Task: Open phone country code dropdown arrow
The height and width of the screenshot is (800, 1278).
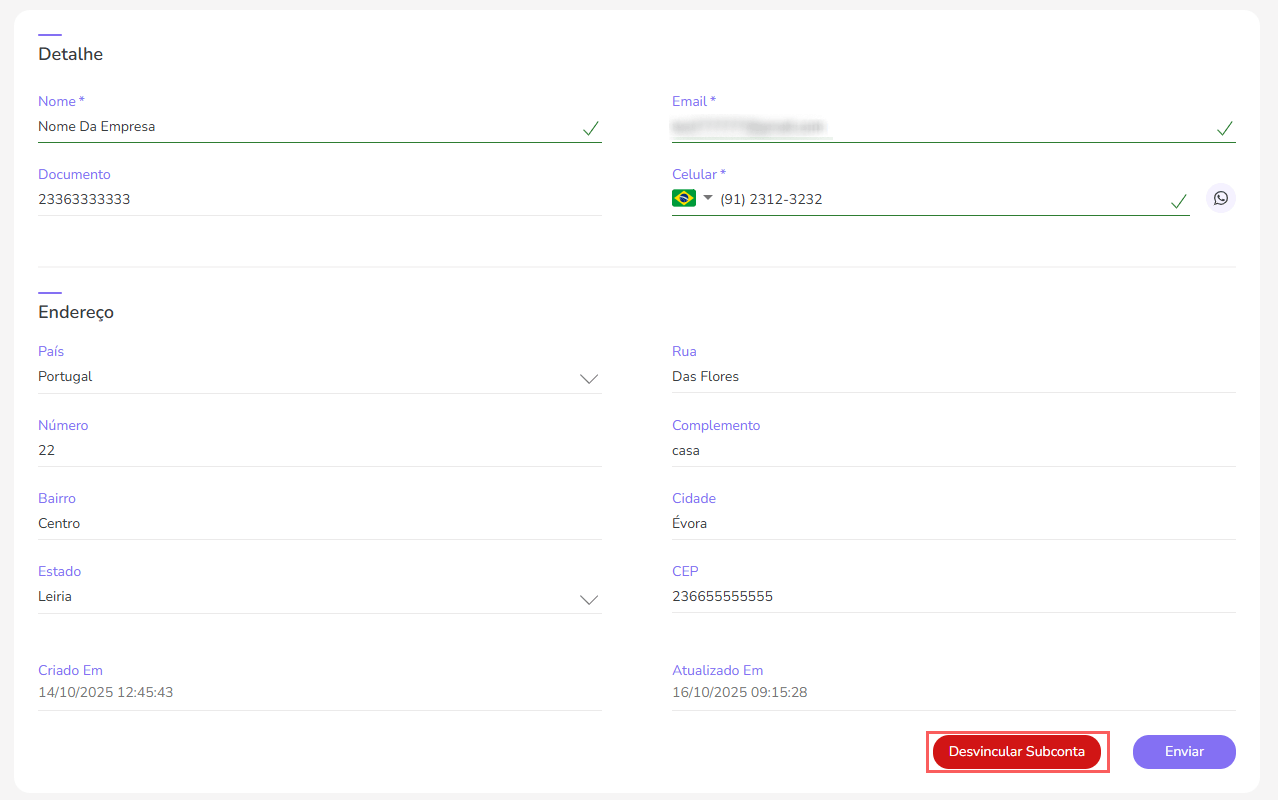Action: [707, 198]
